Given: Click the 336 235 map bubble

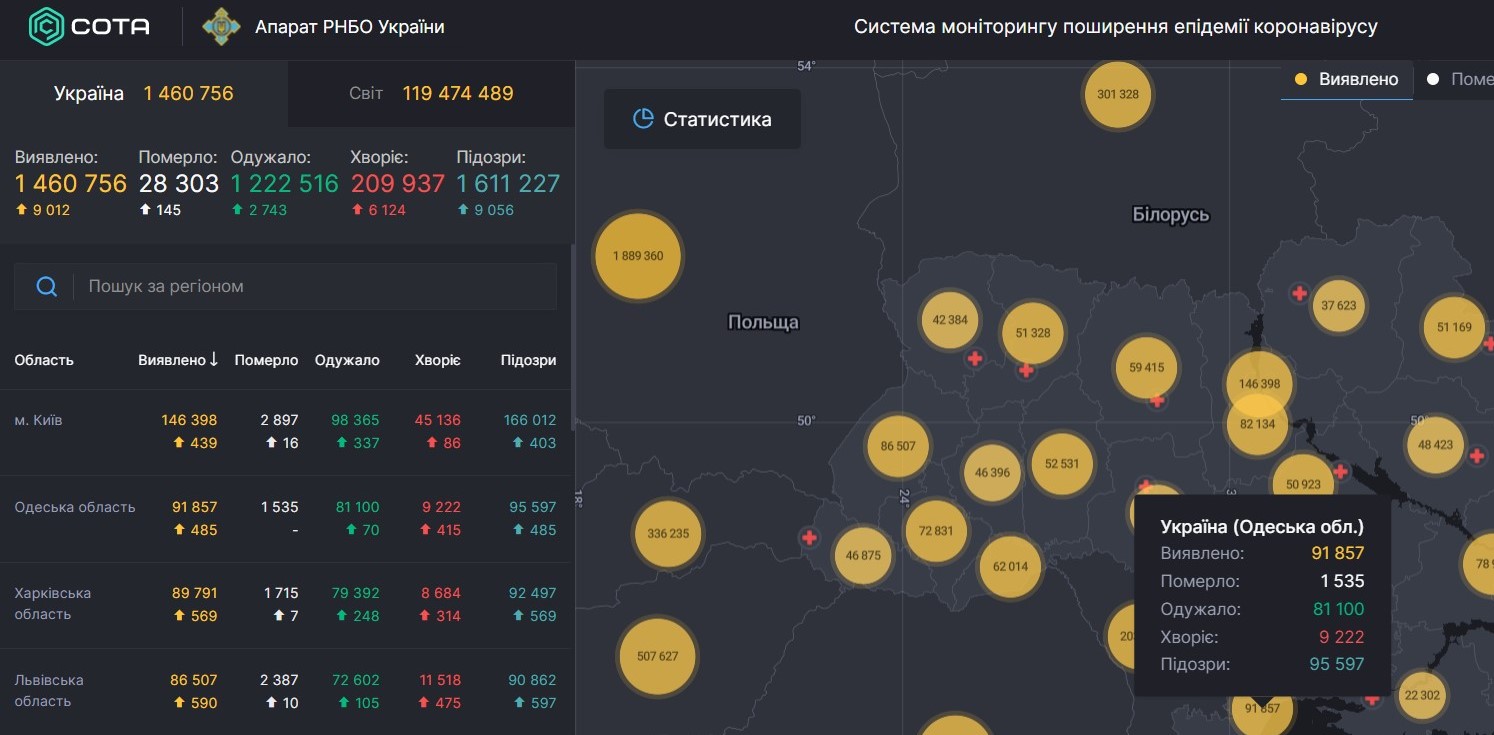Looking at the screenshot, I should (668, 534).
